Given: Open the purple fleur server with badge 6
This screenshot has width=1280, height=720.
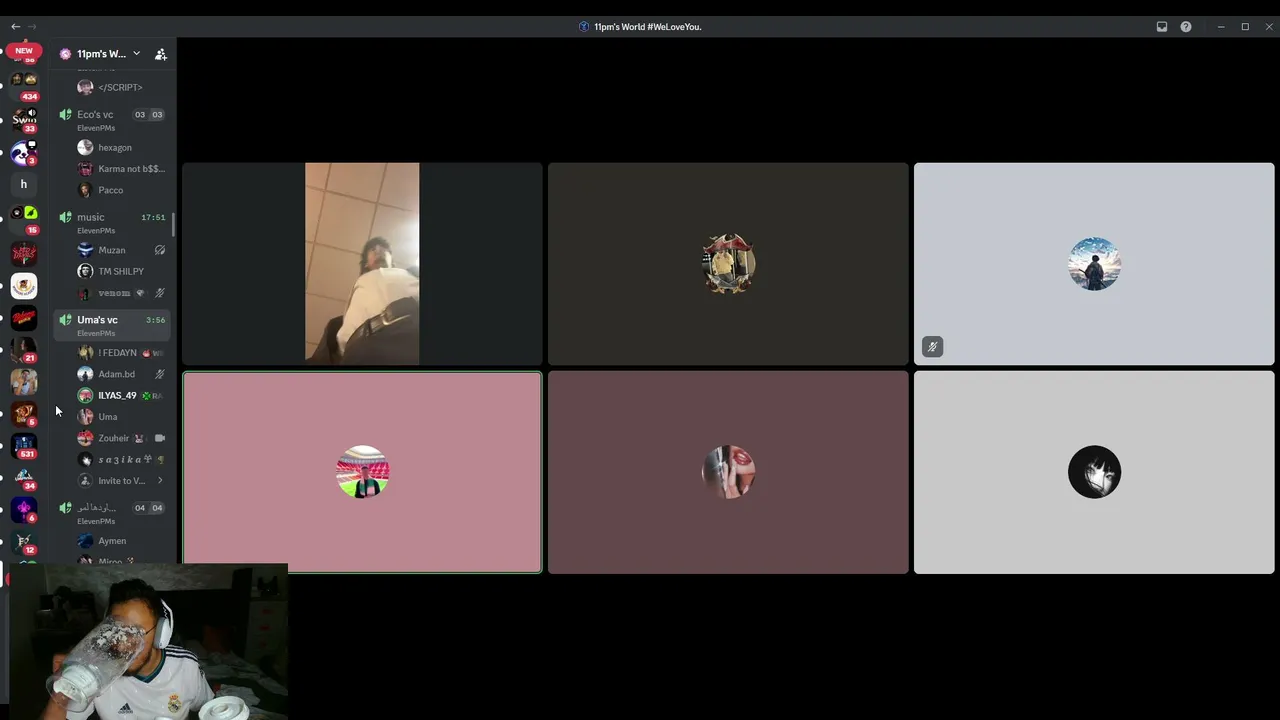Looking at the screenshot, I should click(24, 510).
